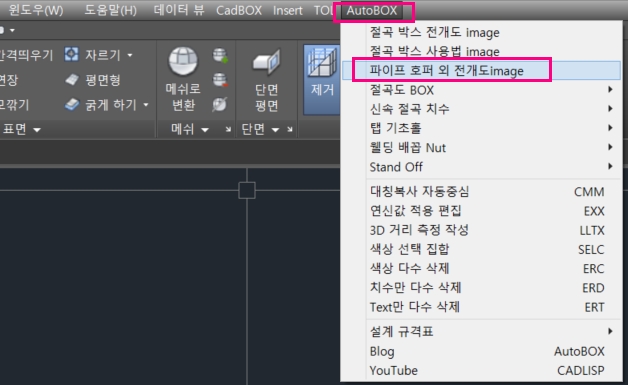Open the CadBOX menu

pos(239,11)
